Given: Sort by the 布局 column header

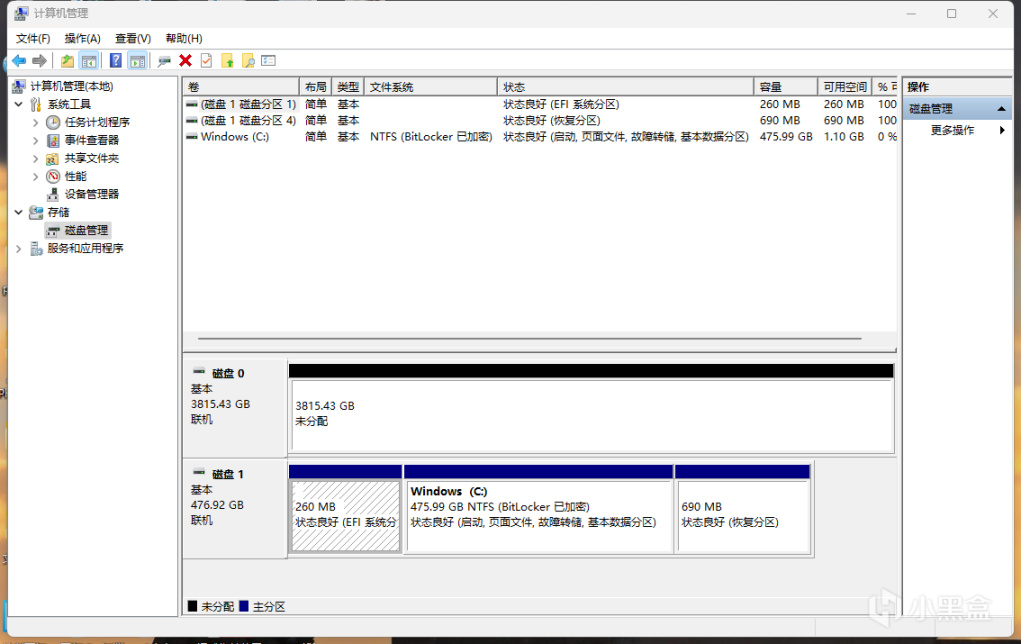Looking at the screenshot, I should (x=315, y=87).
